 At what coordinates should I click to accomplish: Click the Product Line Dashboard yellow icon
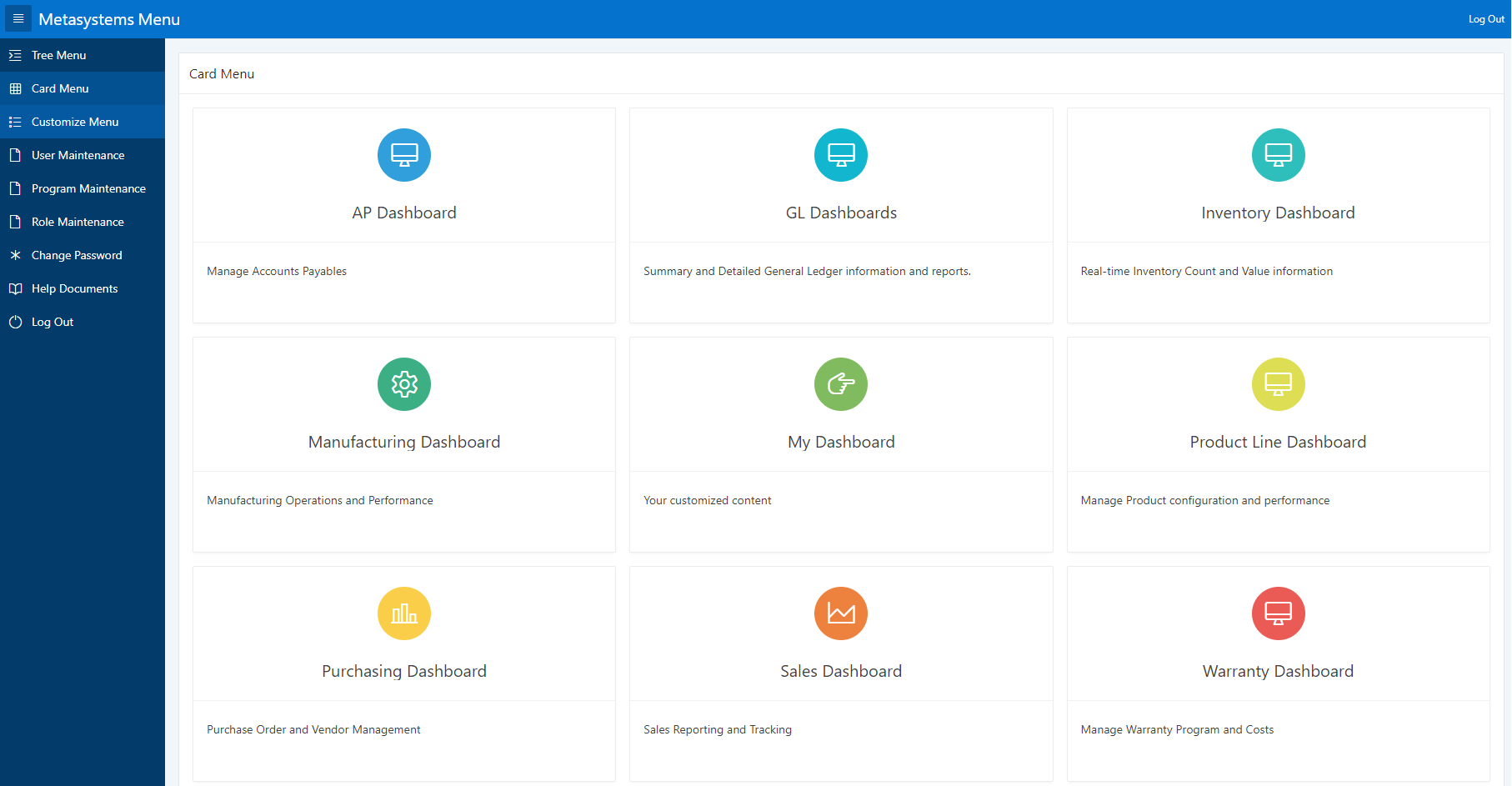click(x=1278, y=384)
